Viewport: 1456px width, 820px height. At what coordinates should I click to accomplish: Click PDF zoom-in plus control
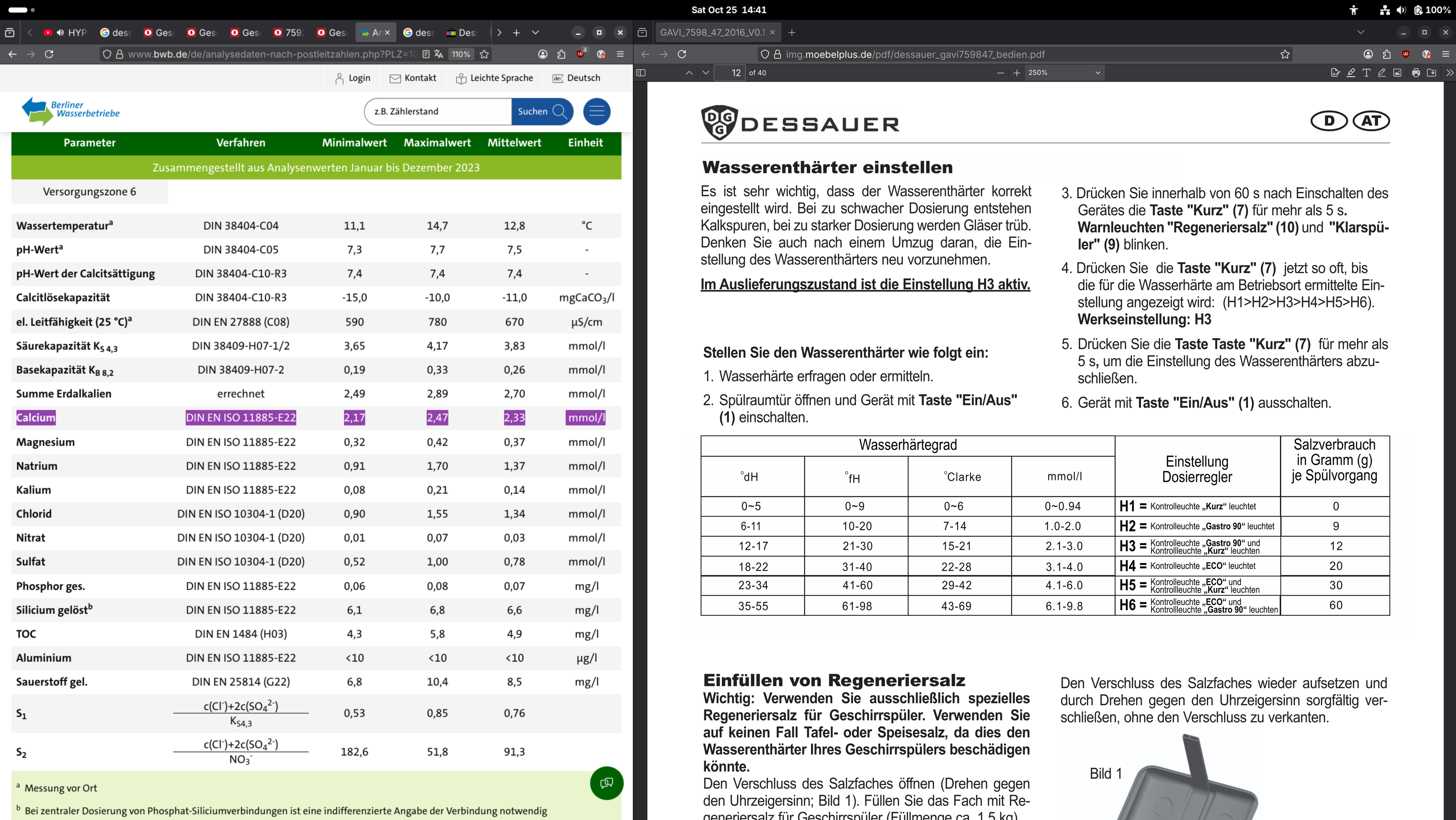1017,72
